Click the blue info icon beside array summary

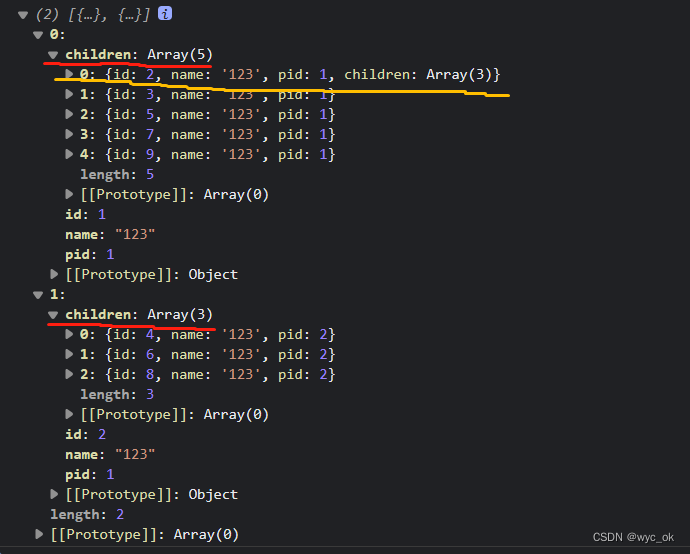(165, 14)
